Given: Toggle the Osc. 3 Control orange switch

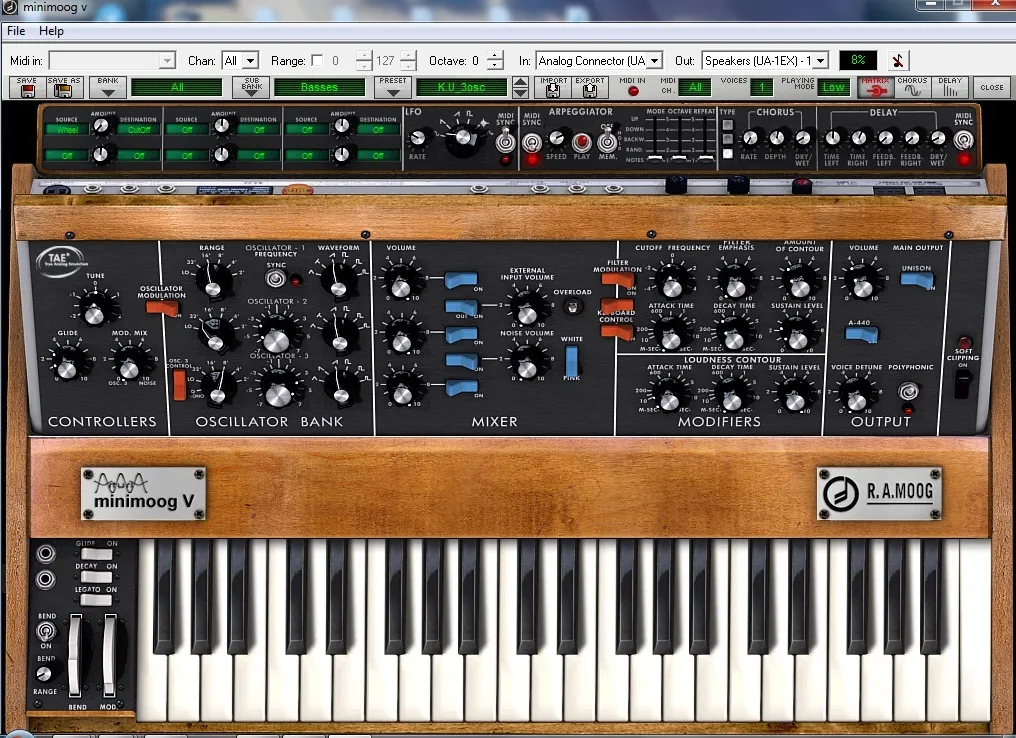Looking at the screenshot, I should tap(179, 386).
